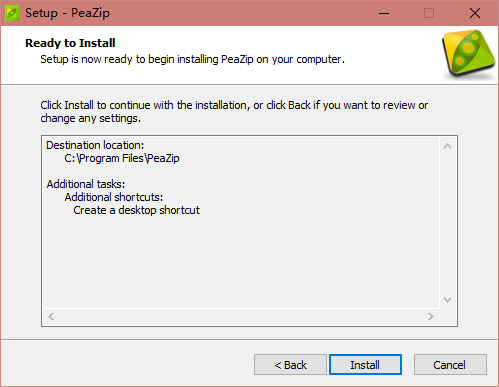499x387 pixels.
Task: Click the Ready to Install heading
Action: [70, 43]
